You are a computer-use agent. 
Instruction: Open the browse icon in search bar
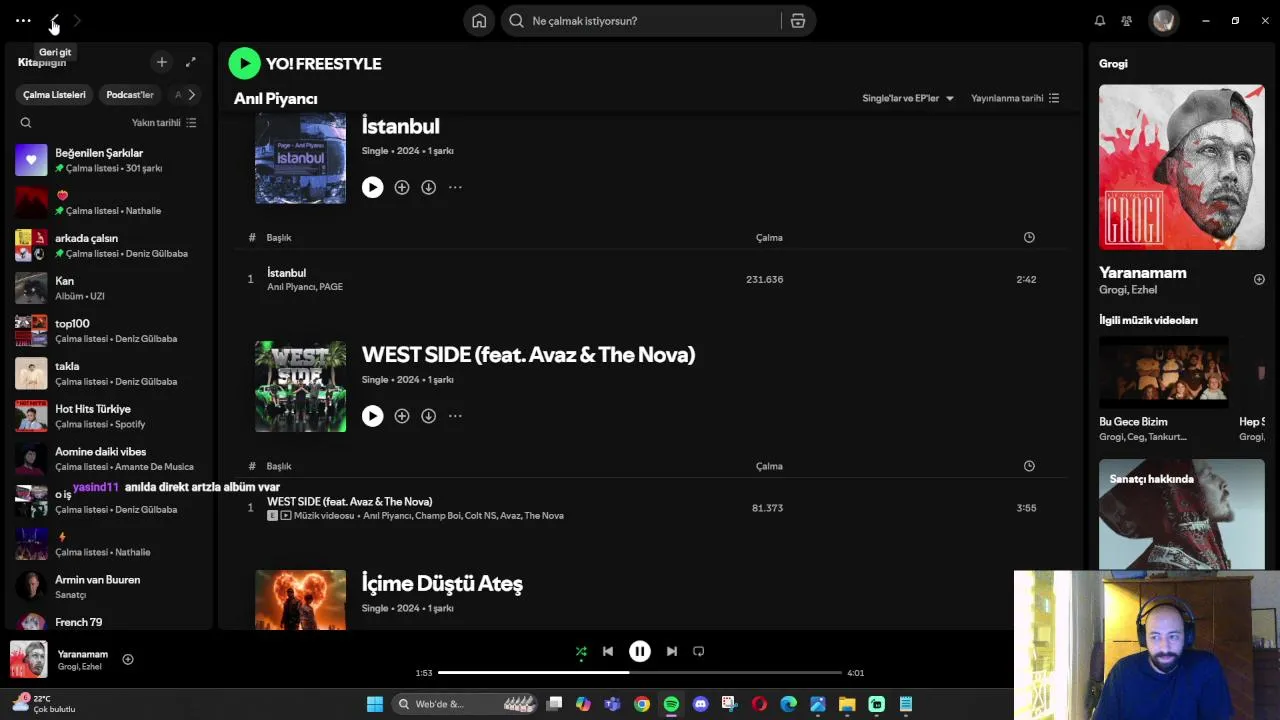point(798,21)
